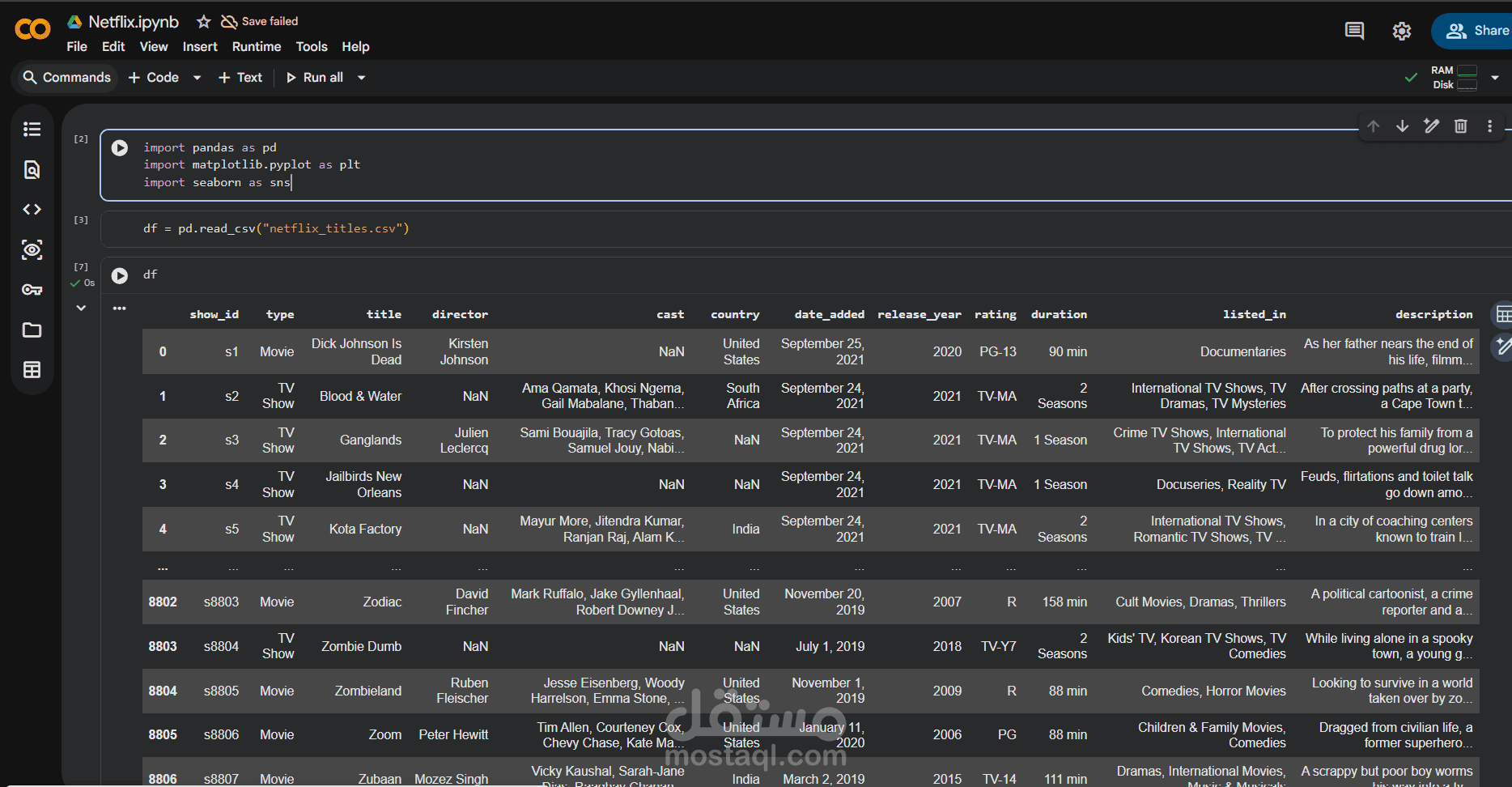Delete the selected cell
Image resolution: width=1512 pixels, height=787 pixels.
pos(1461,126)
